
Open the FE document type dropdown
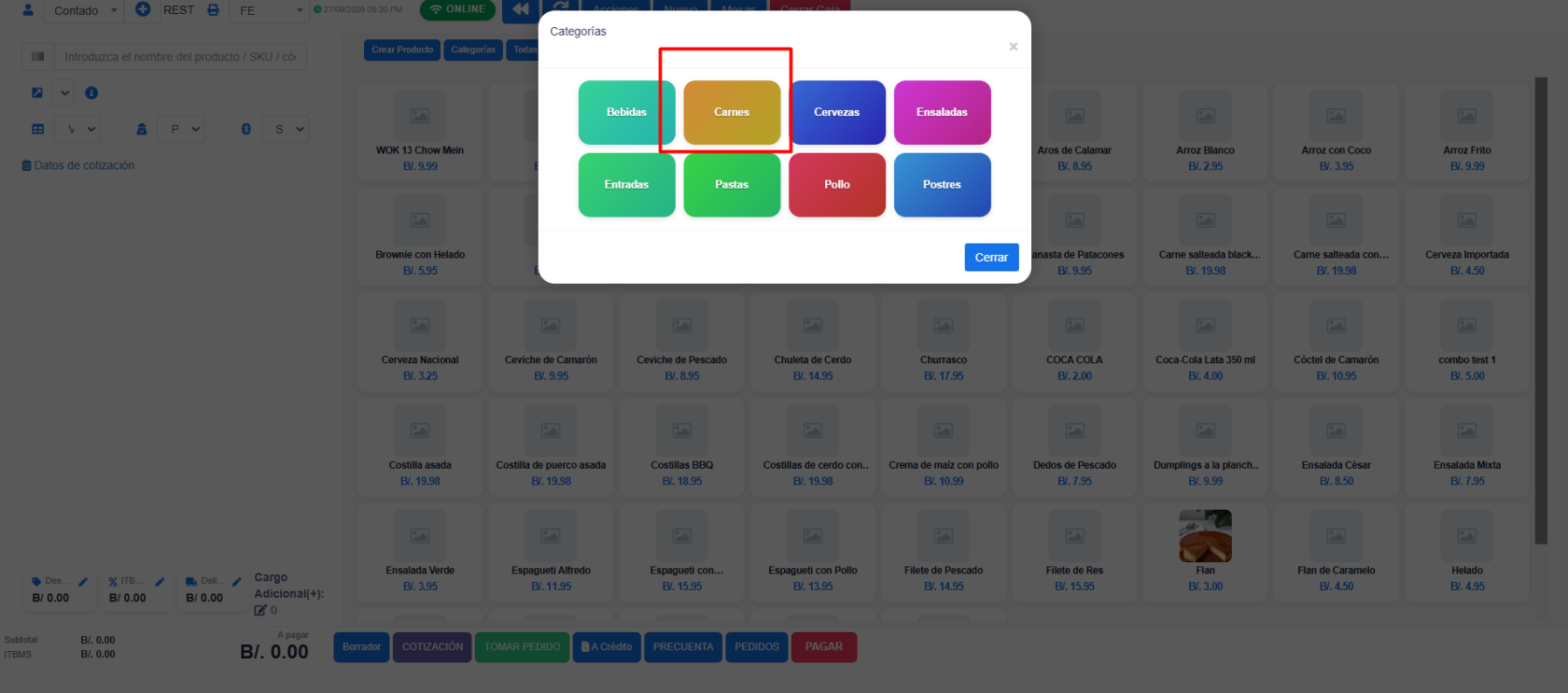coord(271,11)
